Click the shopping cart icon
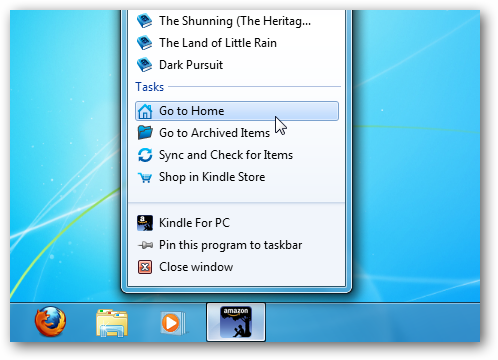Image resolution: width=498 pixels, height=360 pixels. click(x=145, y=177)
